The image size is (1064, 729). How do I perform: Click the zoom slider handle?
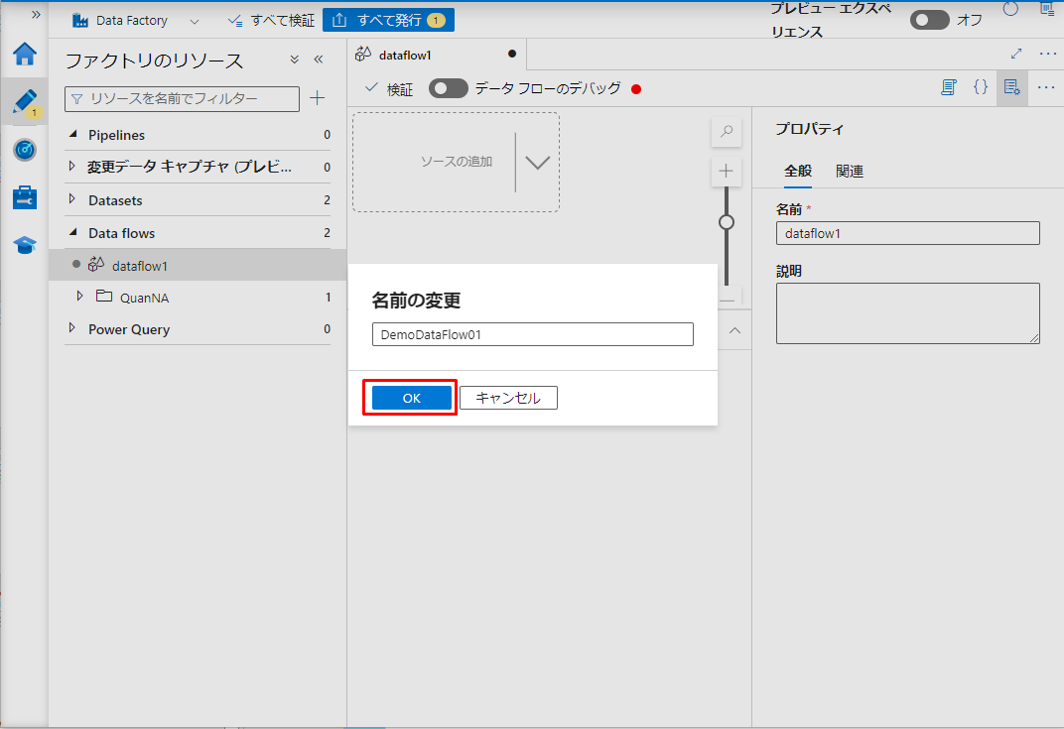tap(727, 222)
